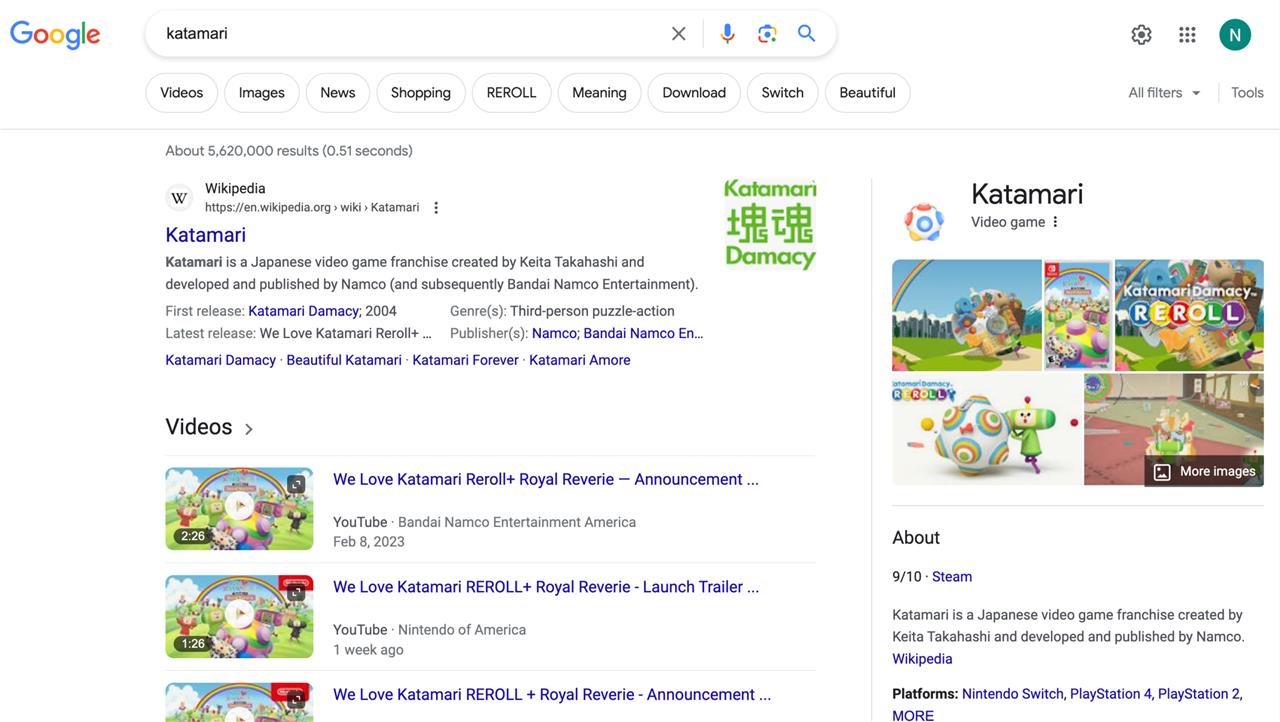Expand the Videos section arrow
The height and width of the screenshot is (722, 1280).
pos(249,429)
